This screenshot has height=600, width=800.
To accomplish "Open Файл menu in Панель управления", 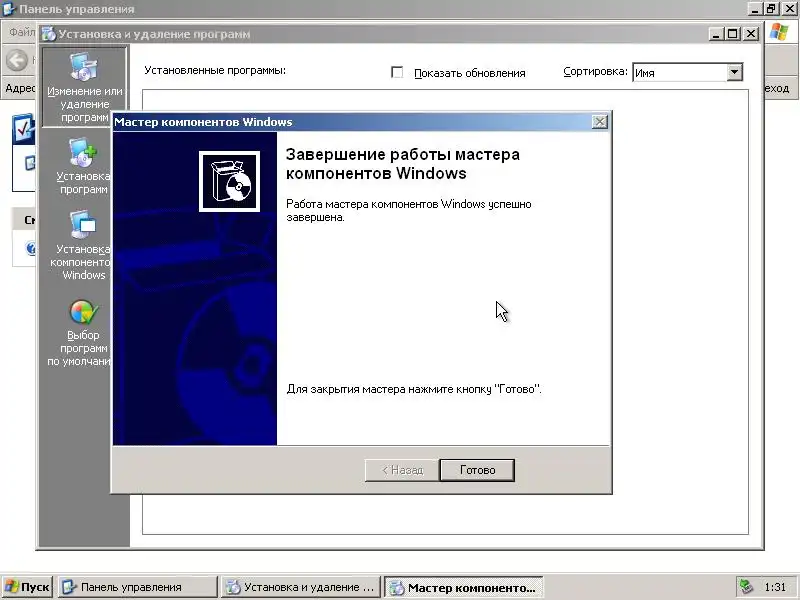I will (20, 32).
